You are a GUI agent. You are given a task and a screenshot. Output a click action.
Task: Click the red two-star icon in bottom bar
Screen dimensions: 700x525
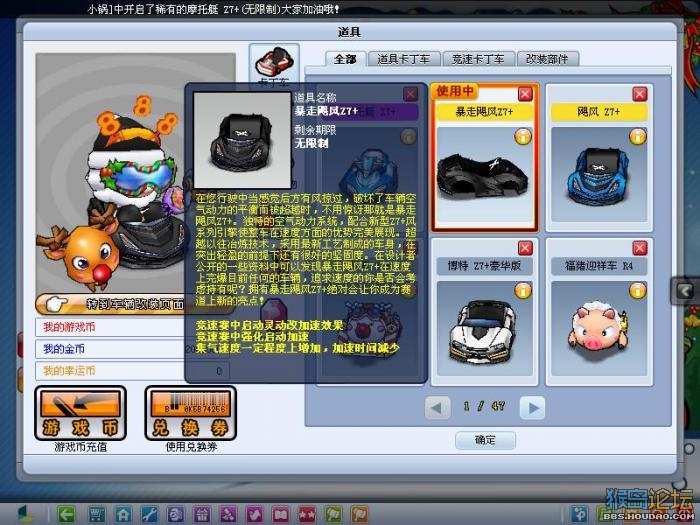307,514
